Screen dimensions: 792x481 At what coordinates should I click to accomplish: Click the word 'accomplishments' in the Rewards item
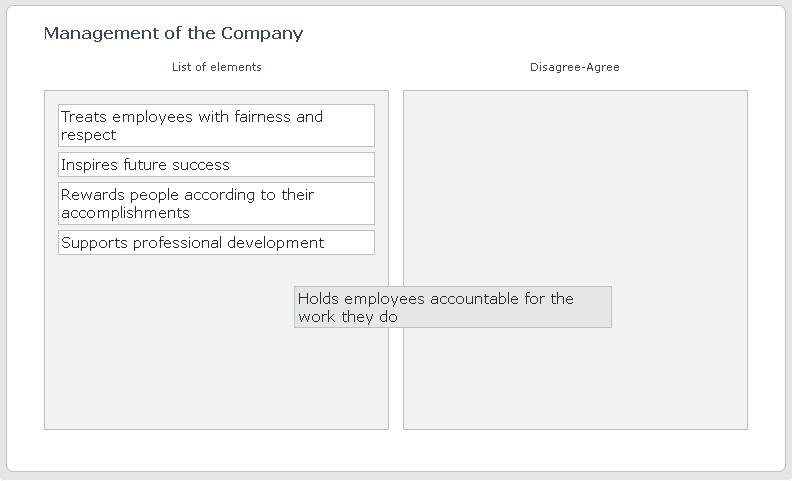[x=125, y=213]
